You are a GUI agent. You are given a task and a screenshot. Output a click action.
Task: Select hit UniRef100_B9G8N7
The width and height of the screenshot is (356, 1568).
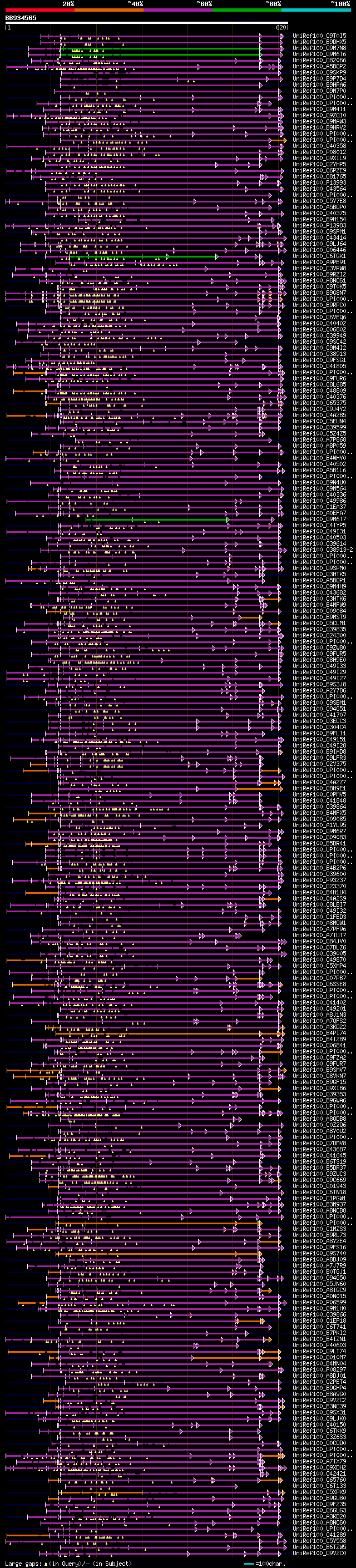(319, 293)
